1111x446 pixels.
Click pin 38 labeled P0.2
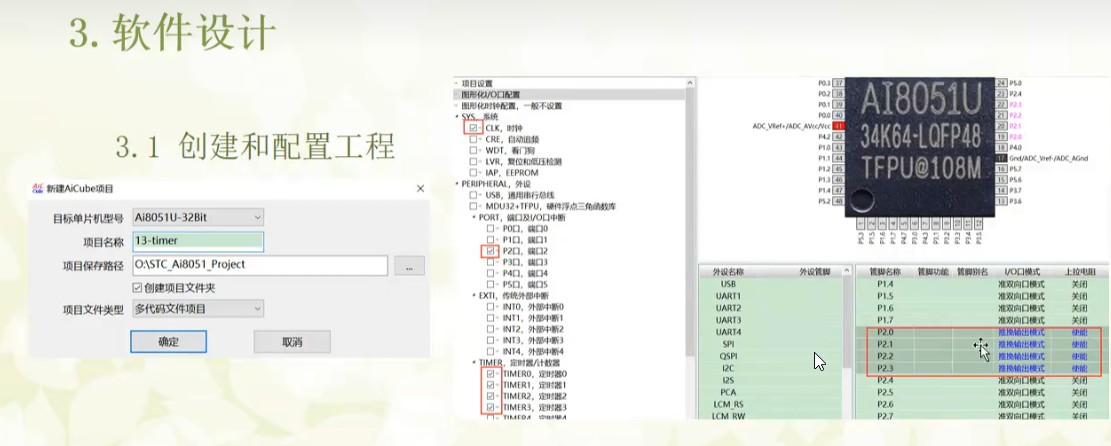coord(838,94)
